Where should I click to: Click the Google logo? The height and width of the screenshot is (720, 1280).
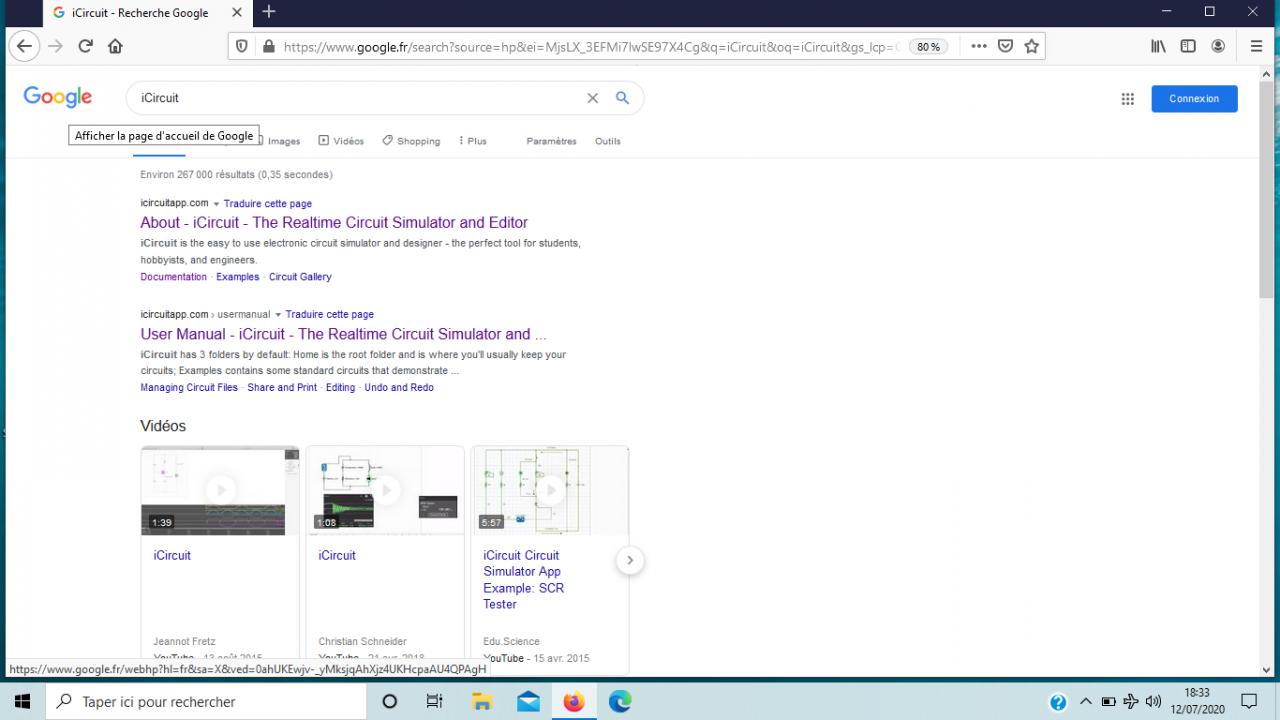[x=58, y=97]
